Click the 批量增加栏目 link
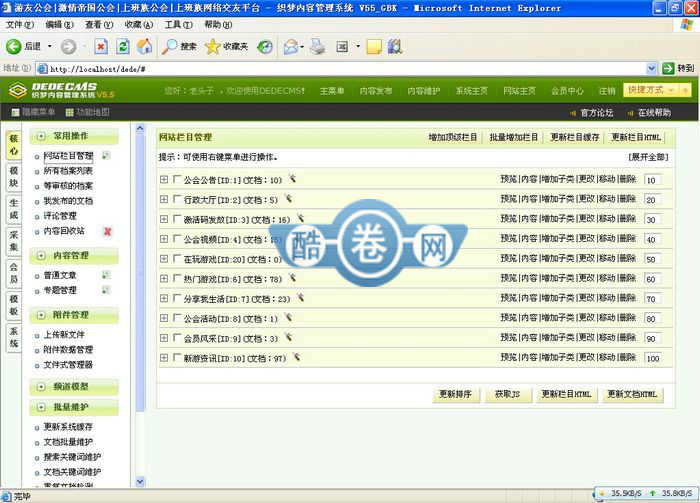The image size is (700, 503). (x=513, y=137)
